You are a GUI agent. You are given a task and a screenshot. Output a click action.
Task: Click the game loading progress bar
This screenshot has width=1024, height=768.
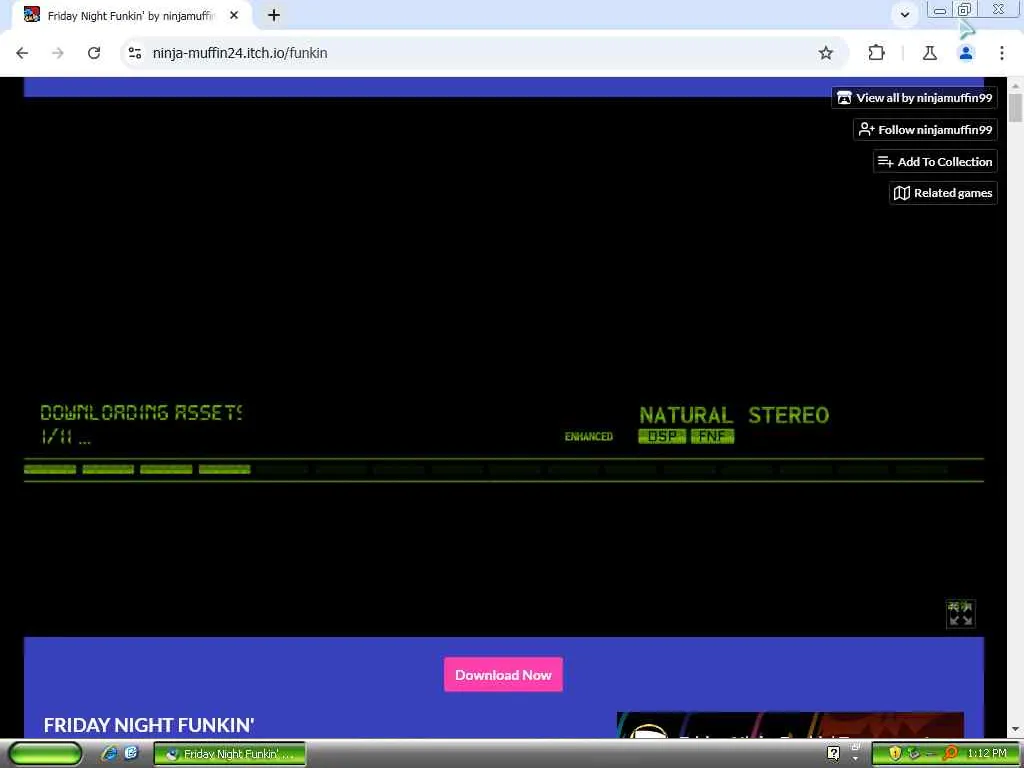click(x=504, y=470)
